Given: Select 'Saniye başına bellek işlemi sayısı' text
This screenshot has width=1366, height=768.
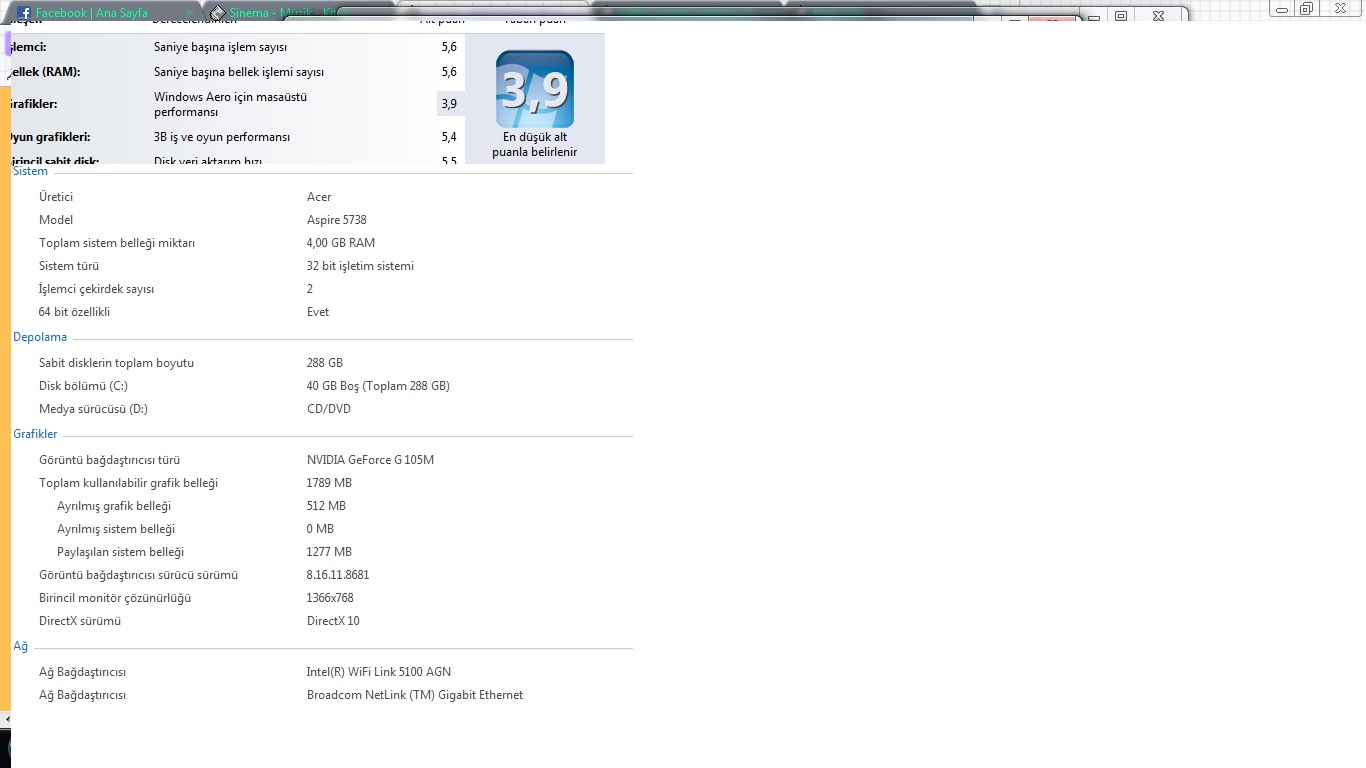Looking at the screenshot, I should pyautogui.click(x=239, y=72).
